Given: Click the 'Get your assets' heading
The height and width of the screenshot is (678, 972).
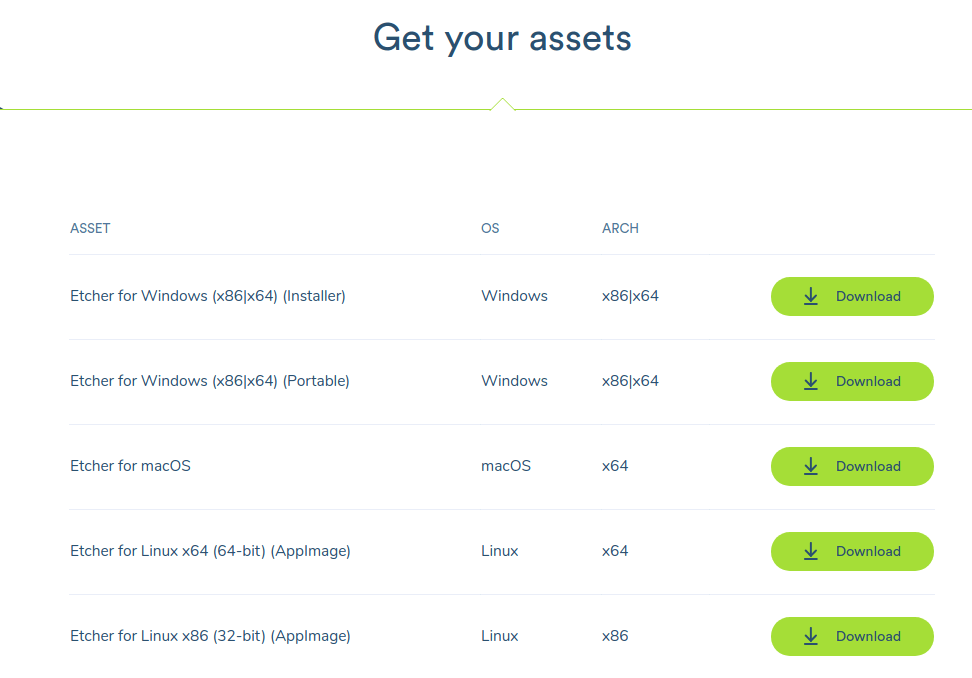Looking at the screenshot, I should coord(502,38).
